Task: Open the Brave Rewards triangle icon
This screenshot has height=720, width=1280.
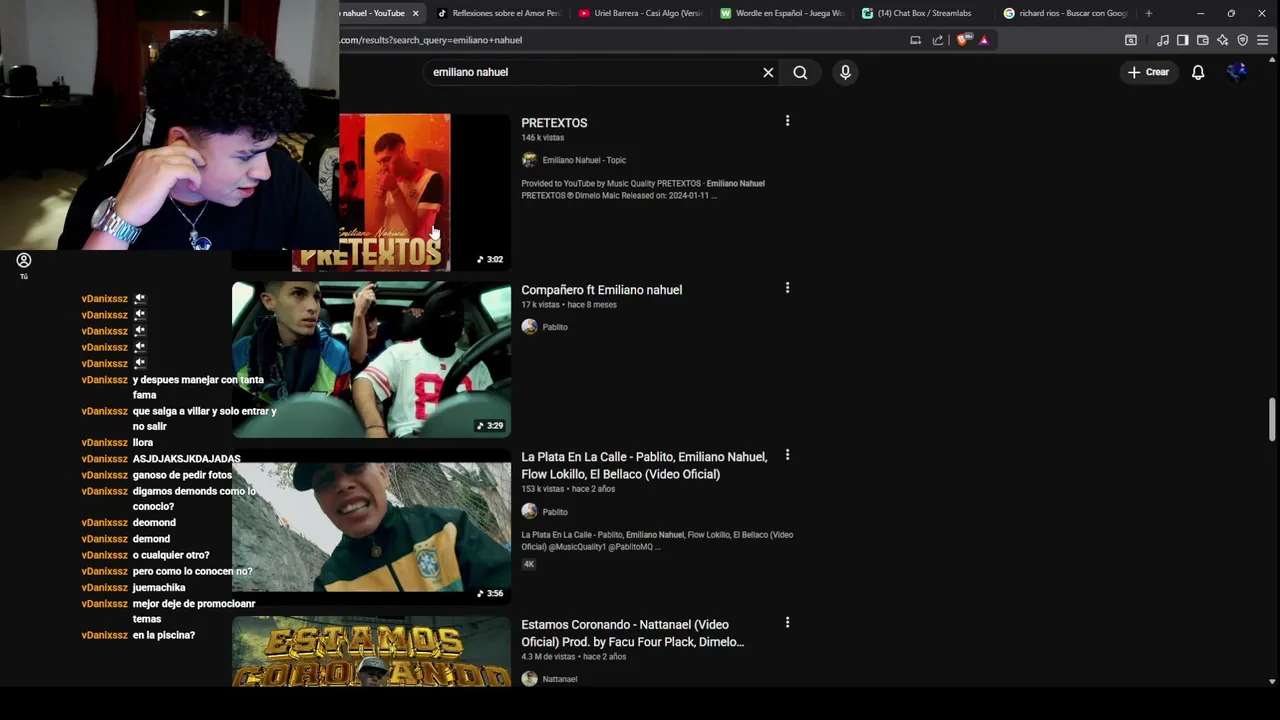Action: (x=984, y=40)
